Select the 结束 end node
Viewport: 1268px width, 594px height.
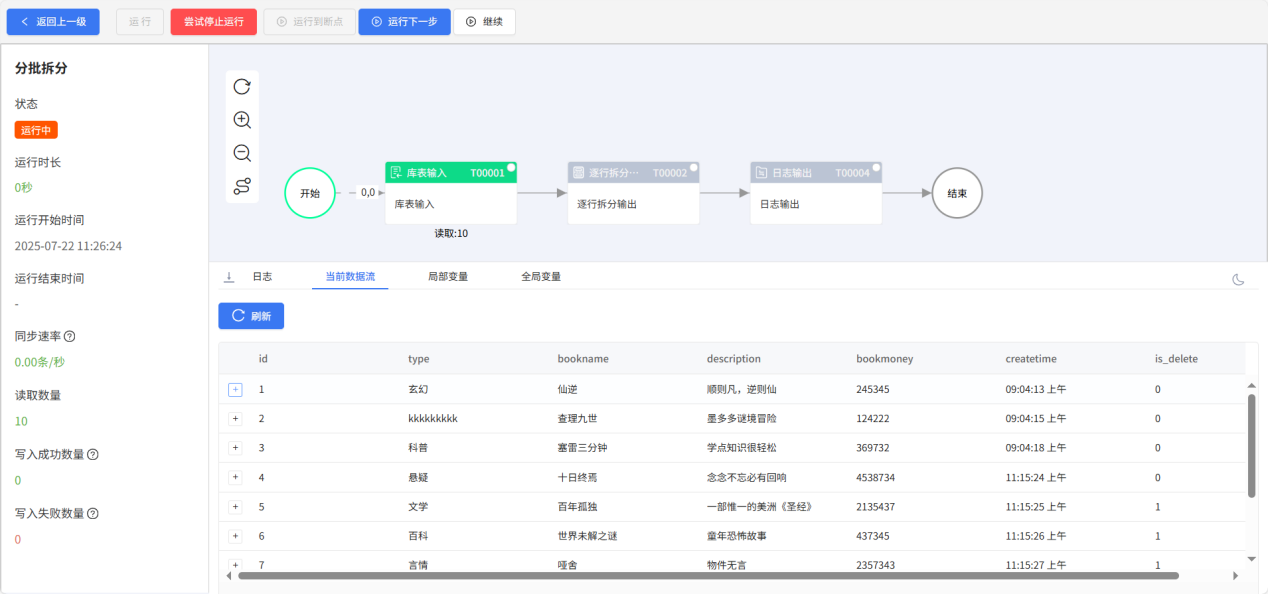tap(957, 193)
